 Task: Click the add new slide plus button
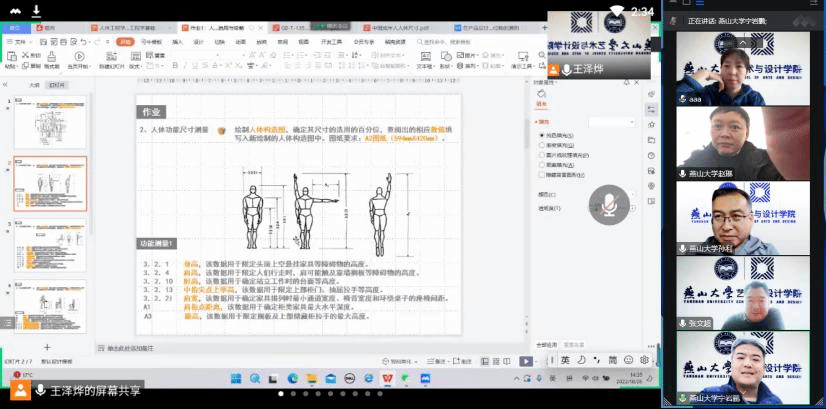tap(47, 347)
